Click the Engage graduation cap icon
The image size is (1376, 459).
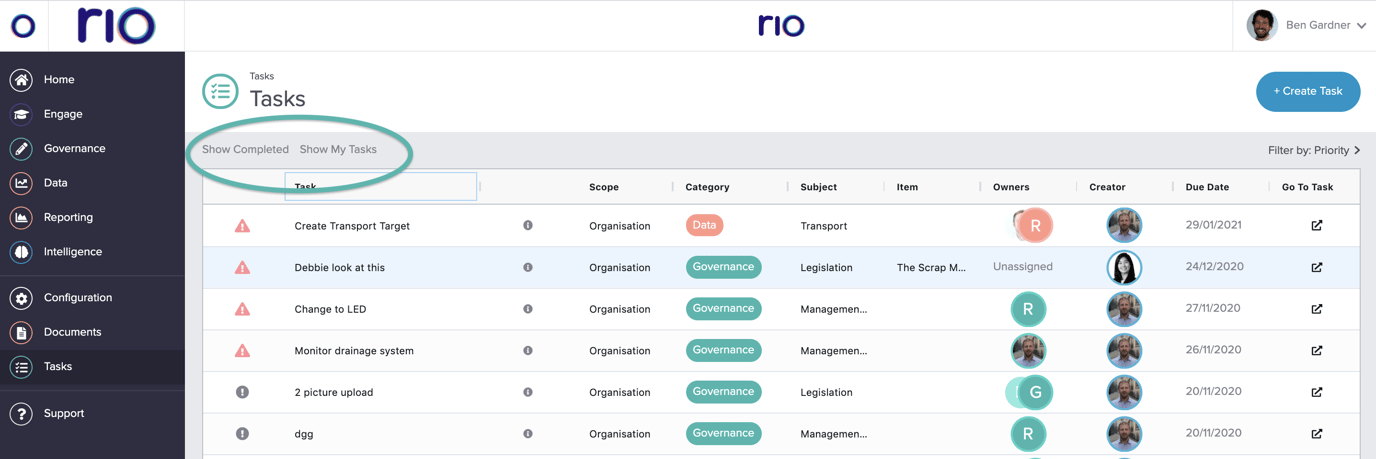(x=21, y=115)
